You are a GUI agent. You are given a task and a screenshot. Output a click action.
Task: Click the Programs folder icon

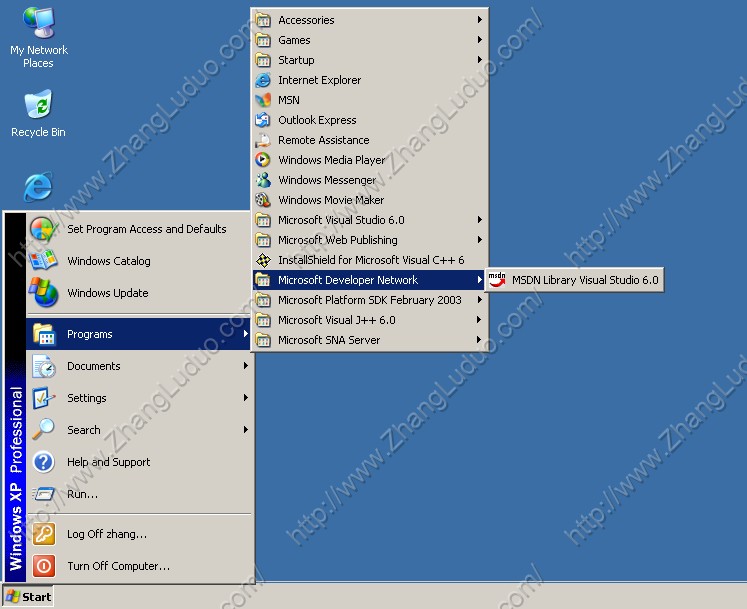[x=44, y=334]
